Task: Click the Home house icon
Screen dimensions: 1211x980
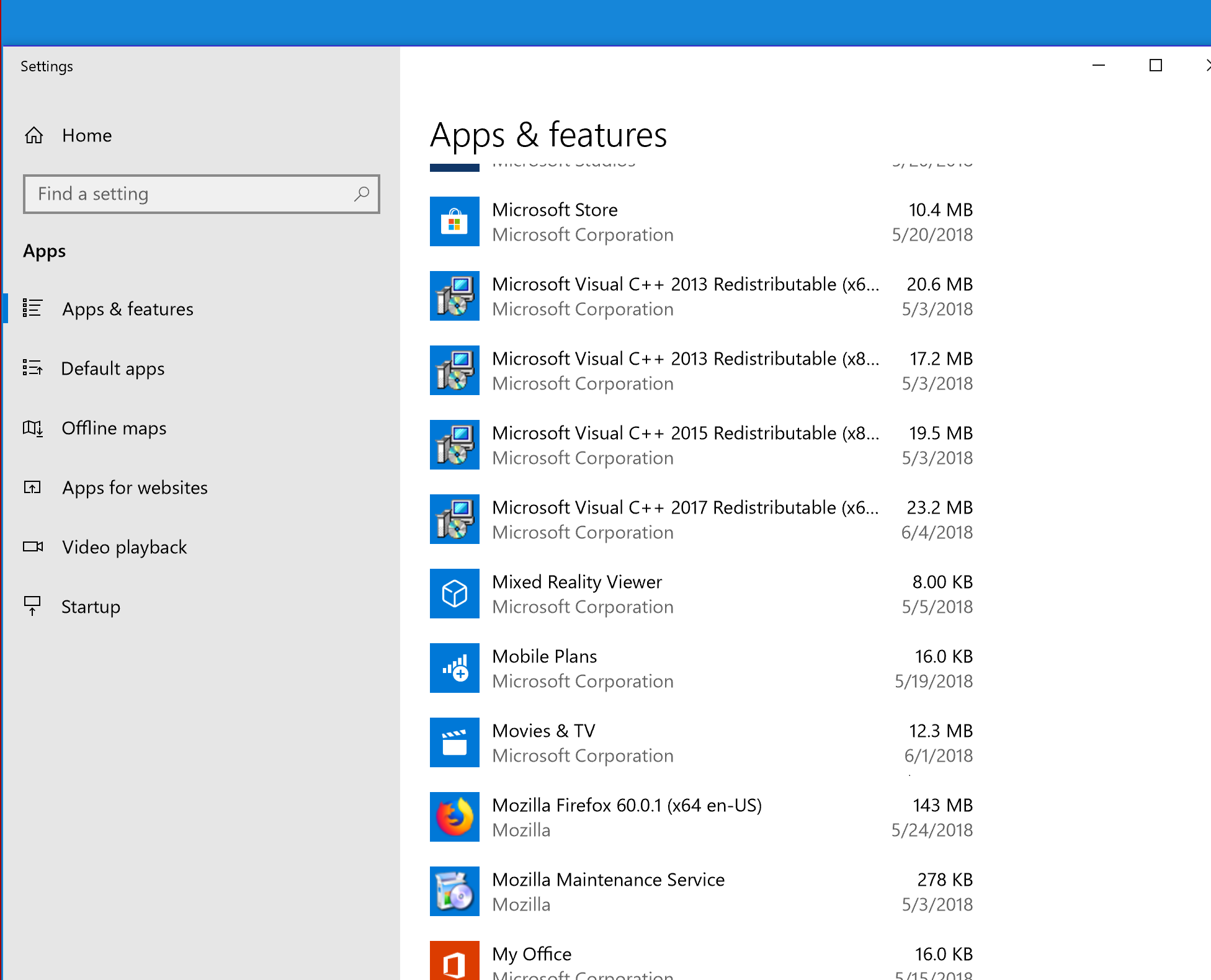Action: coord(34,135)
